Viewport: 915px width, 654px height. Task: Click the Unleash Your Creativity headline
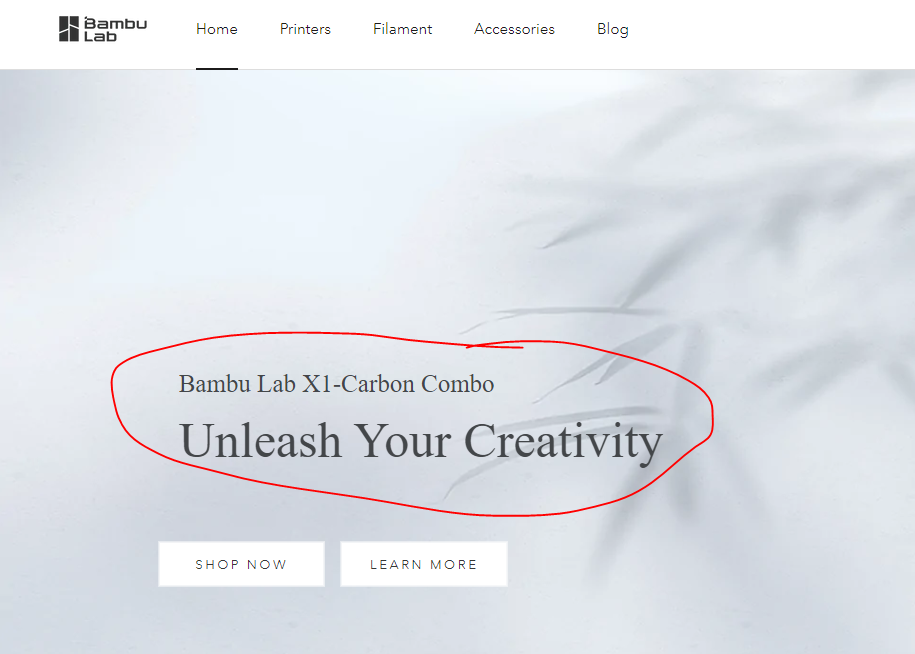421,442
